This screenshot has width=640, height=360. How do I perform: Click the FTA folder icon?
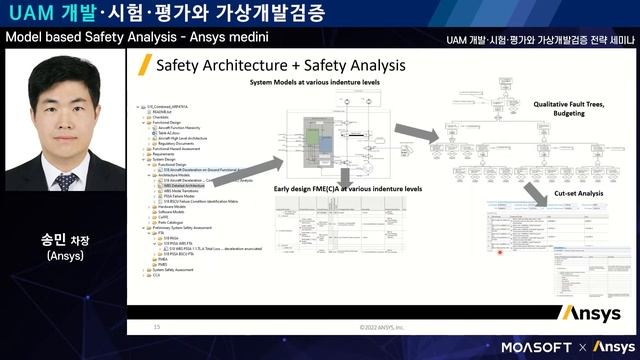pyautogui.click(x=155, y=233)
